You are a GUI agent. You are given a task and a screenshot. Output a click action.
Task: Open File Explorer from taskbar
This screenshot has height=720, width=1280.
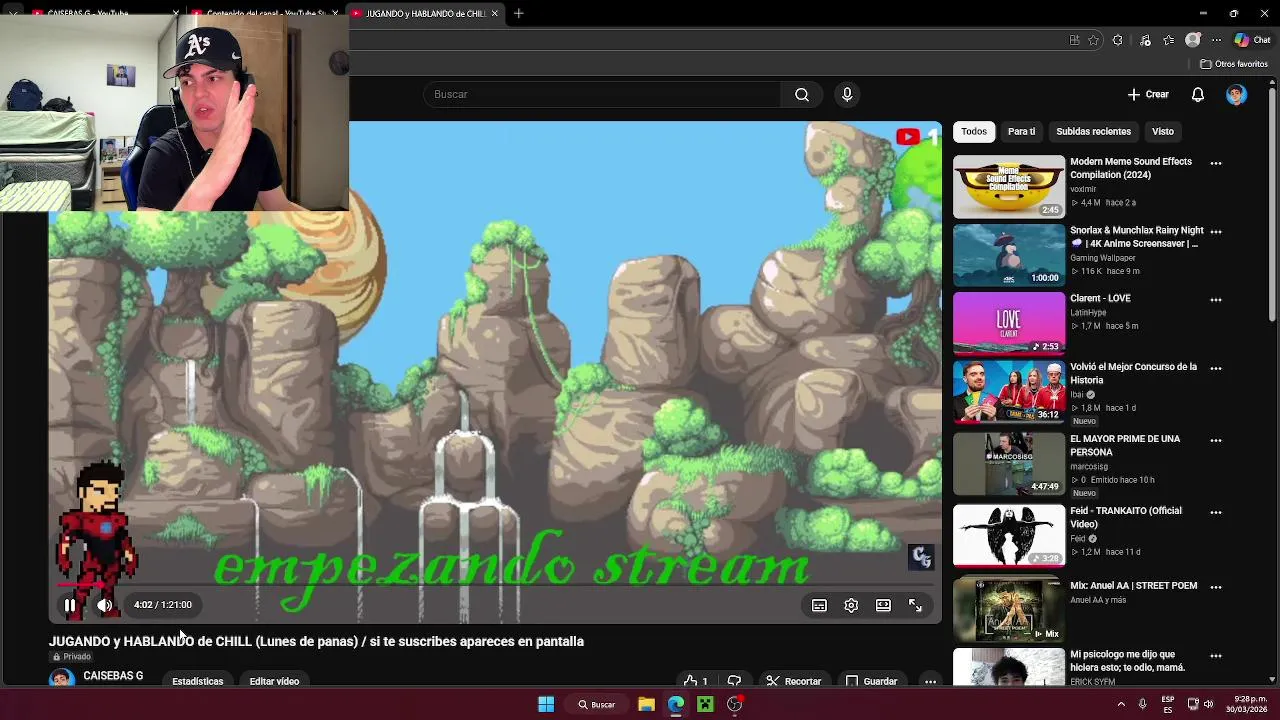tap(646, 704)
